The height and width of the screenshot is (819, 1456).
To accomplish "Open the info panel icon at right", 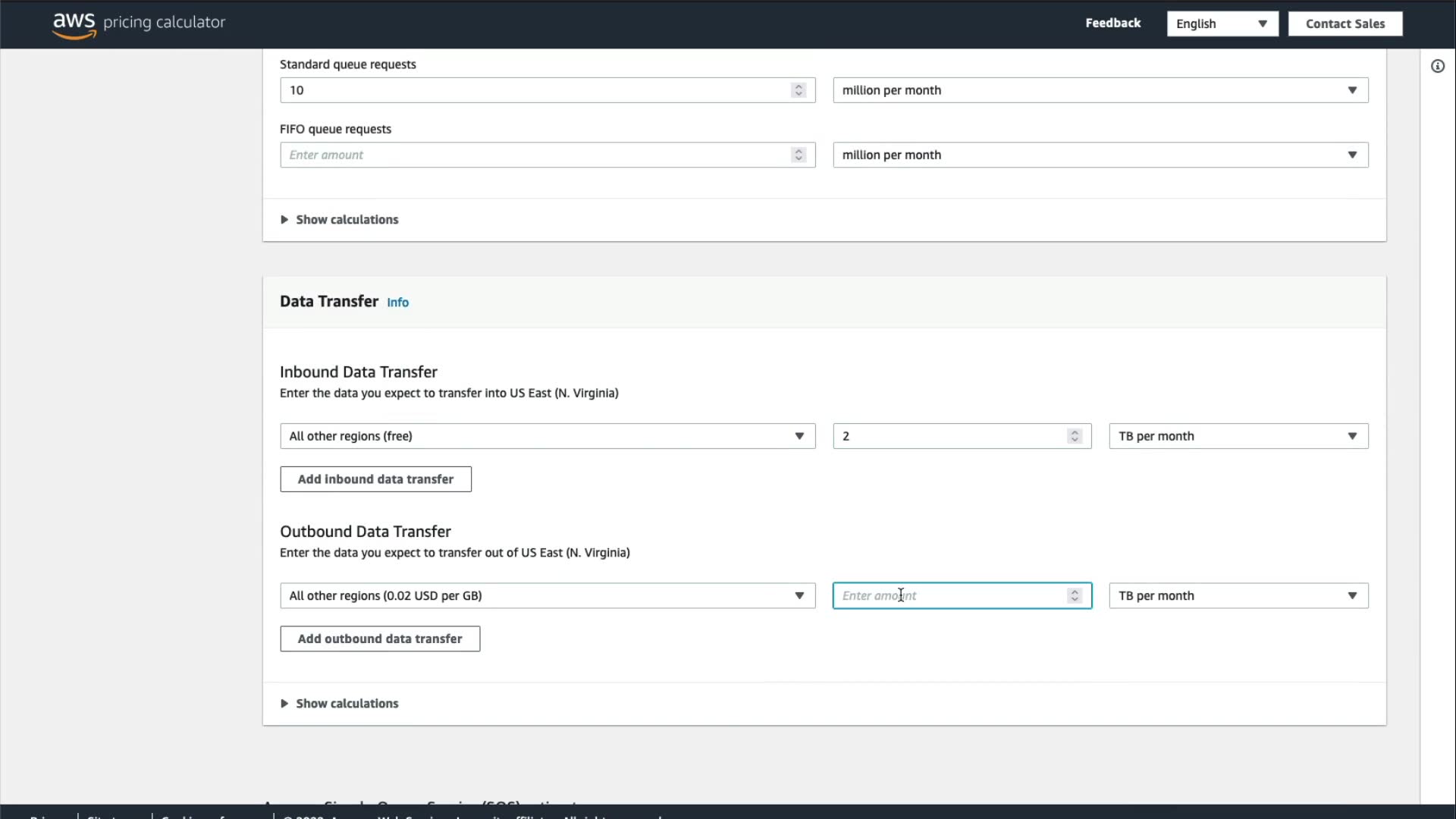I will point(1437,66).
